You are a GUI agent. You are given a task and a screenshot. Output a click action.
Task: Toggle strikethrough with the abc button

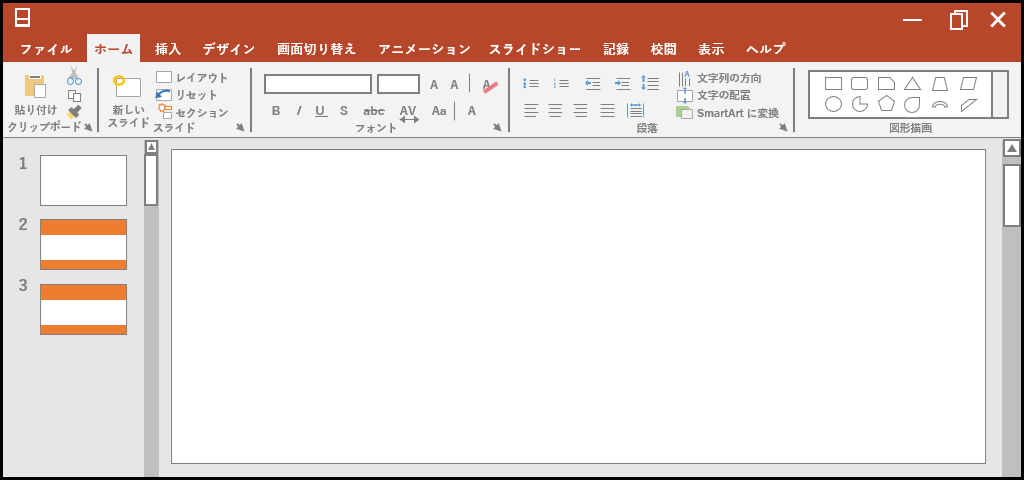pos(374,111)
